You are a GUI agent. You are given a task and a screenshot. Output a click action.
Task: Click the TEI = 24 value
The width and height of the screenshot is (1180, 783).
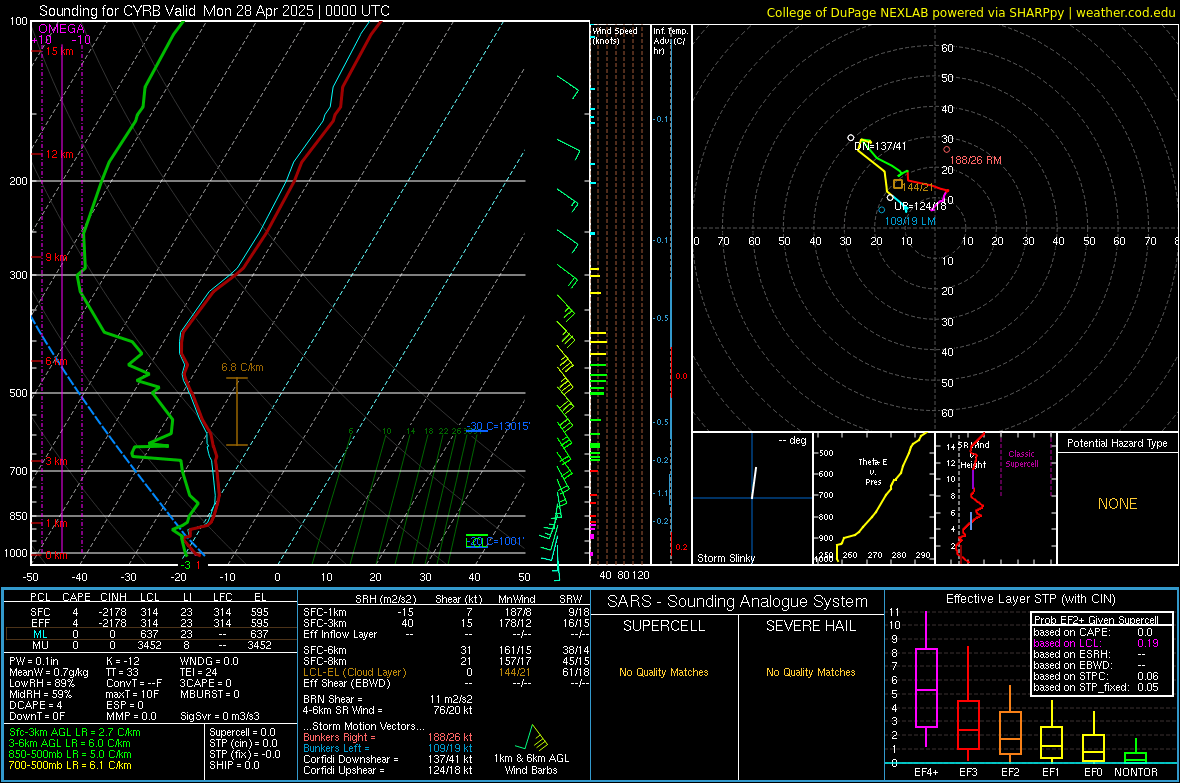point(199,672)
